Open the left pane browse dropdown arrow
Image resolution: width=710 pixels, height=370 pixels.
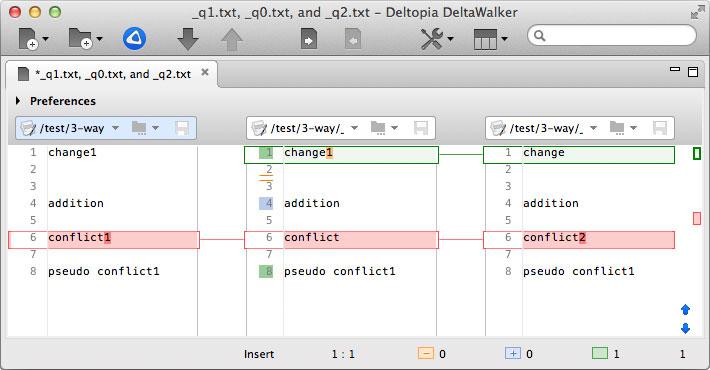click(x=155, y=128)
